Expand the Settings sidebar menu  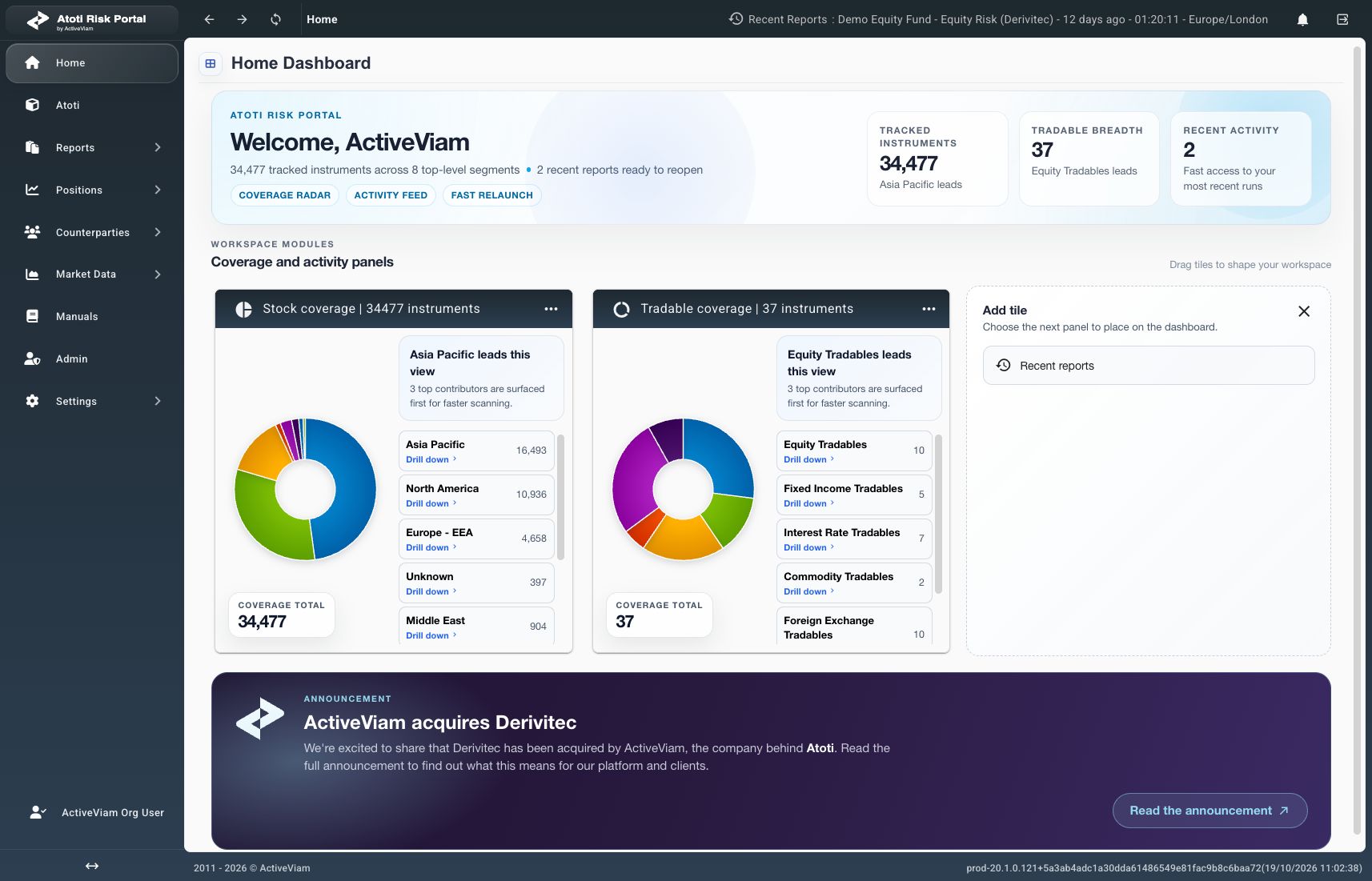click(158, 401)
